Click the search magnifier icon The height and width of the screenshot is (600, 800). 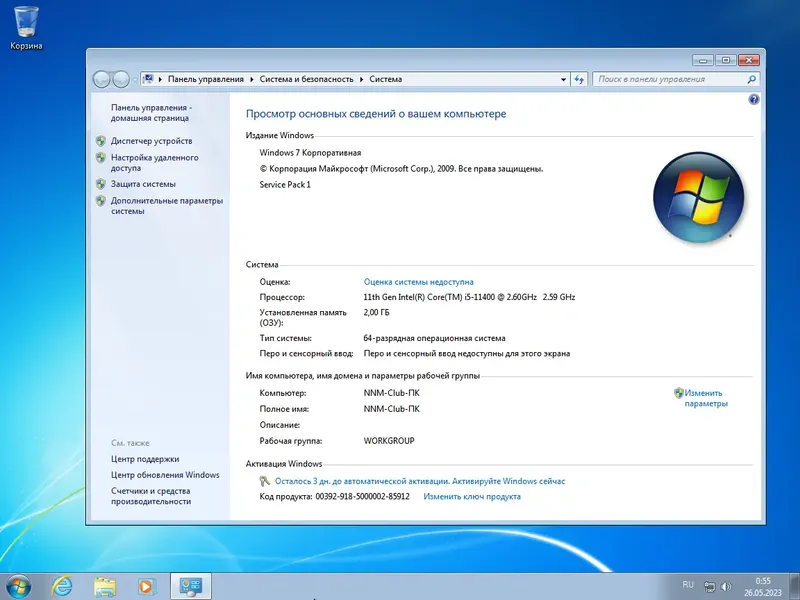(x=751, y=79)
